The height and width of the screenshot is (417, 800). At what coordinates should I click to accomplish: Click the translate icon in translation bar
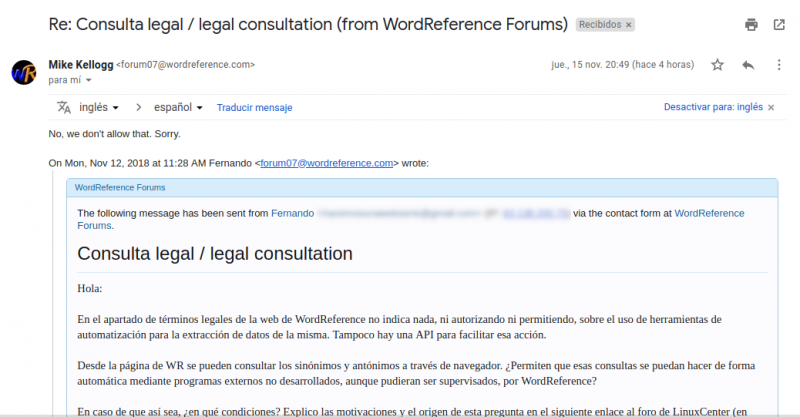(x=64, y=107)
